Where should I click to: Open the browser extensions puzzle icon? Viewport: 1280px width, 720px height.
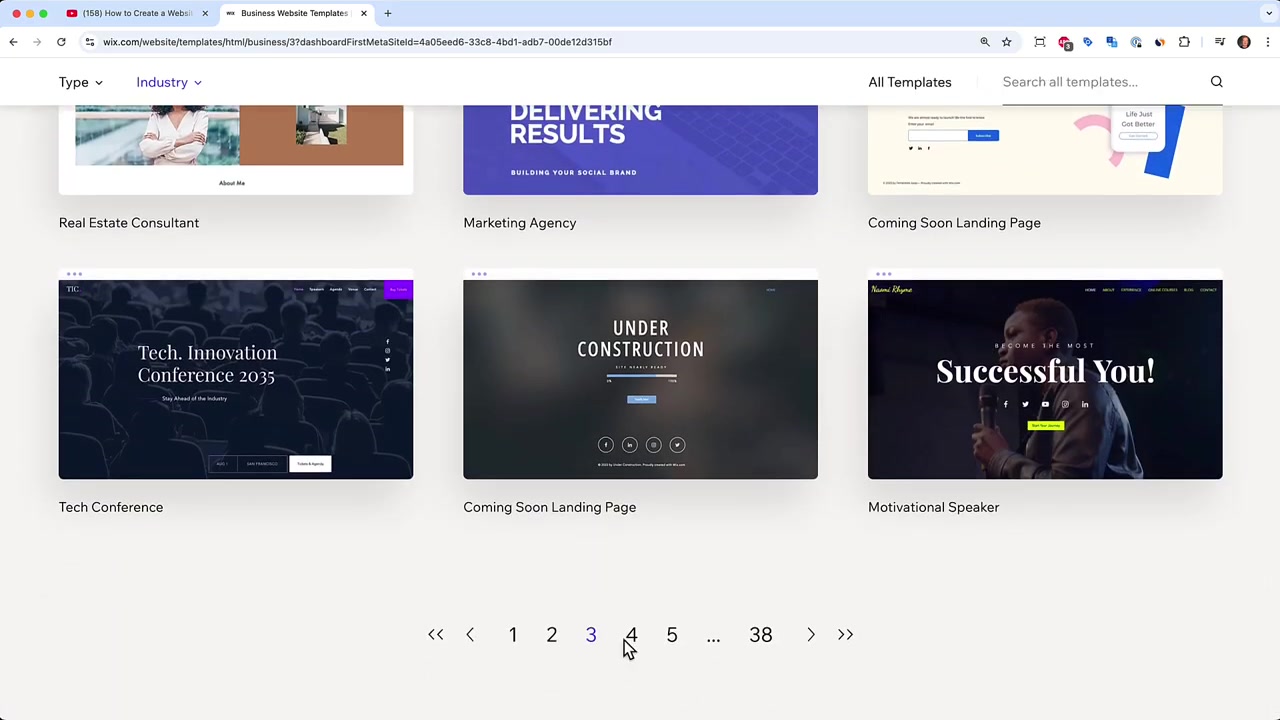coord(1184,42)
